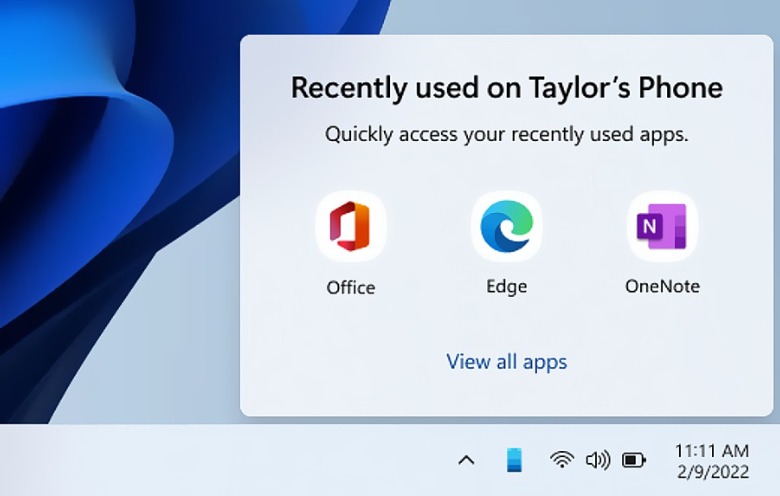Click the 'OneNote' label text
Screen dimensions: 780x496
(x=662, y=286)
